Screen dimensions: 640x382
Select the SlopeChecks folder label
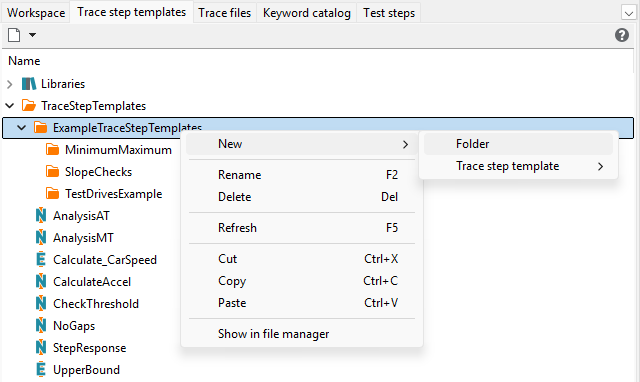98,172
